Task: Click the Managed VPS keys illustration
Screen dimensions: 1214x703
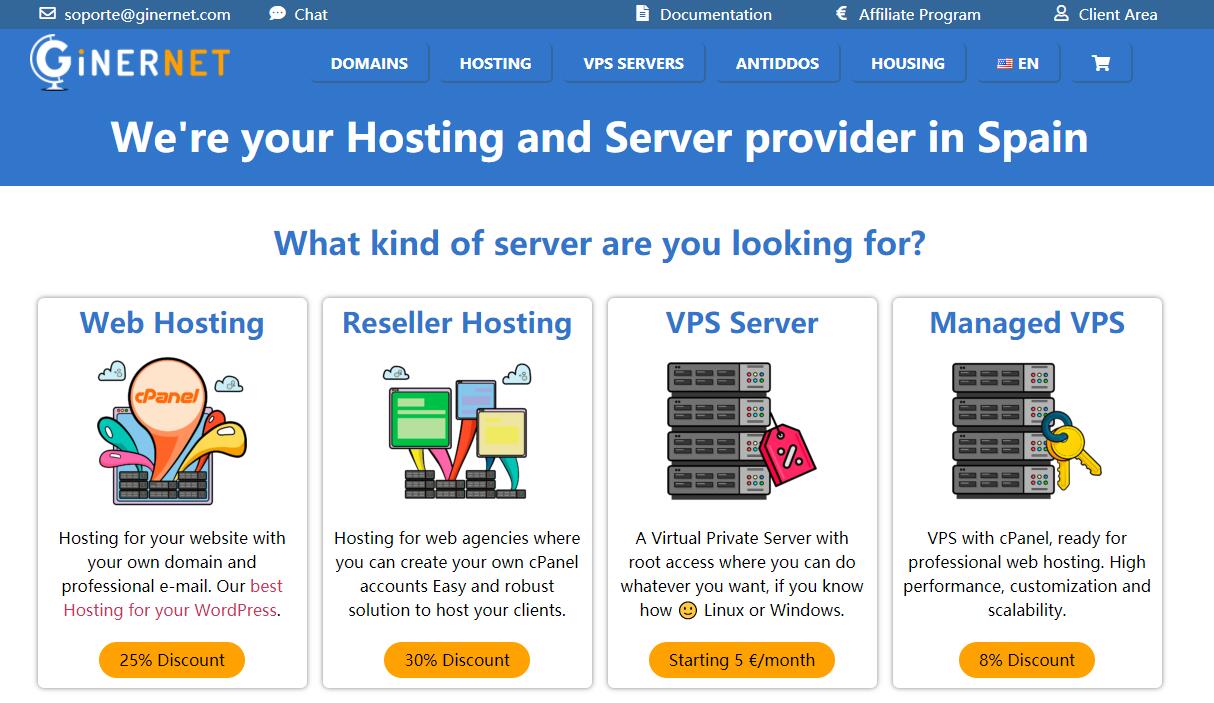Action: tap(1027, 430)
